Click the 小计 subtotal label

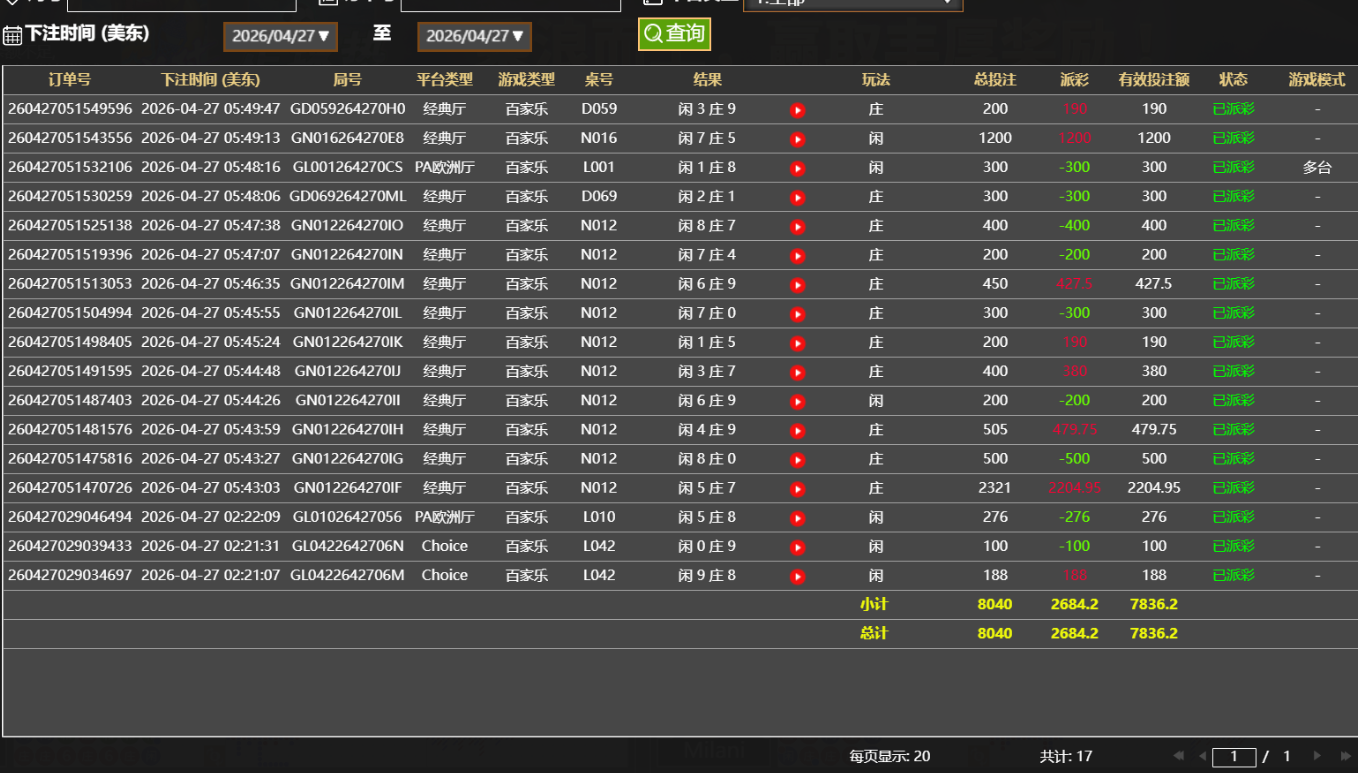coord(874,604)
